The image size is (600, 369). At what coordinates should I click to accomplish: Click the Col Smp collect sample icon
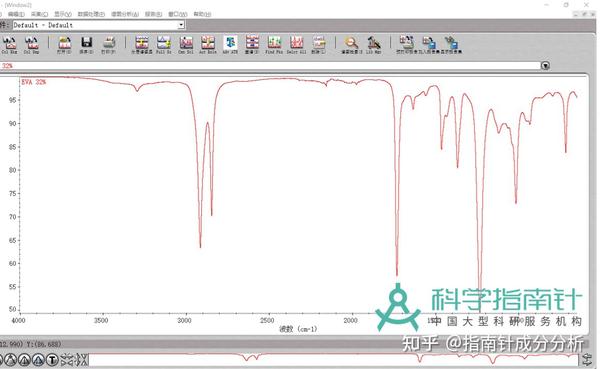(31, 45)
